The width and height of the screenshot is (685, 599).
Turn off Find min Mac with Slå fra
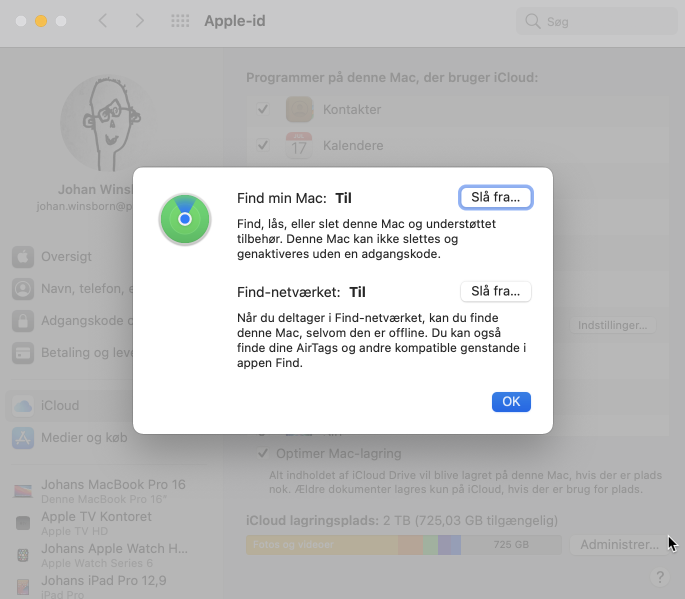coord(495,197)
